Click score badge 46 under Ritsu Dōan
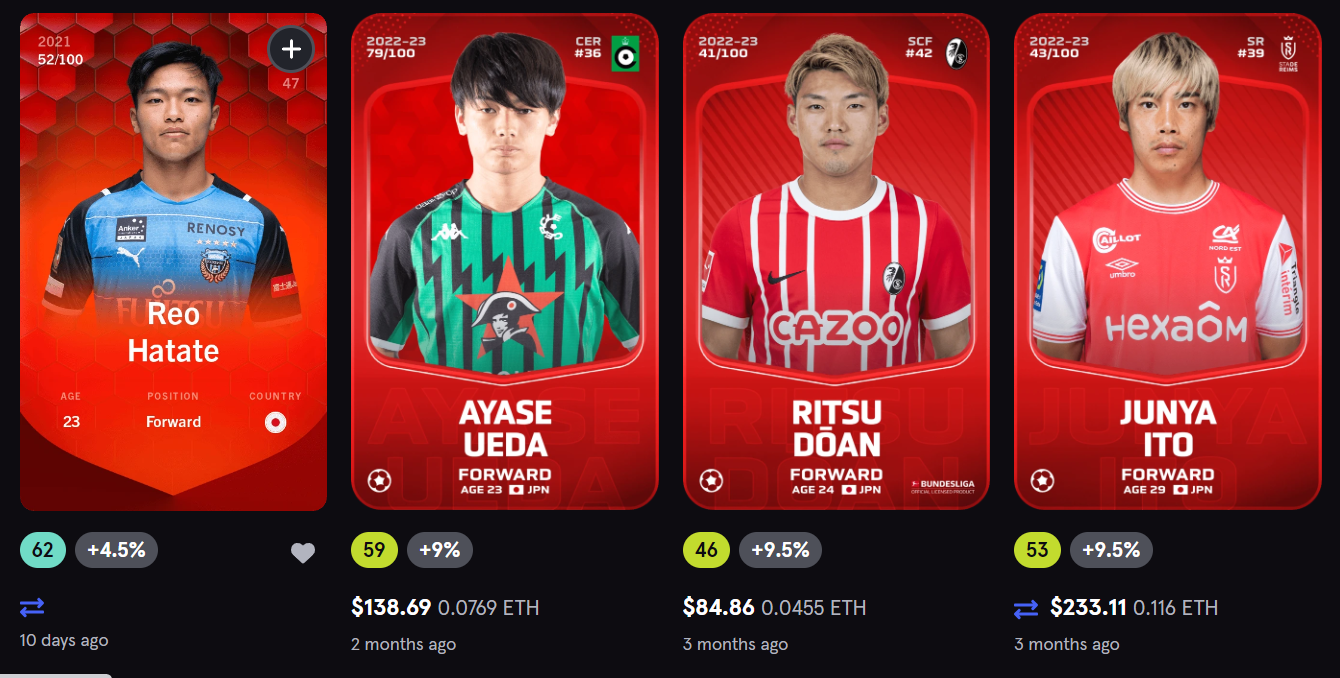The width and height of the screenshot is (1340, 678). [706, 550]
